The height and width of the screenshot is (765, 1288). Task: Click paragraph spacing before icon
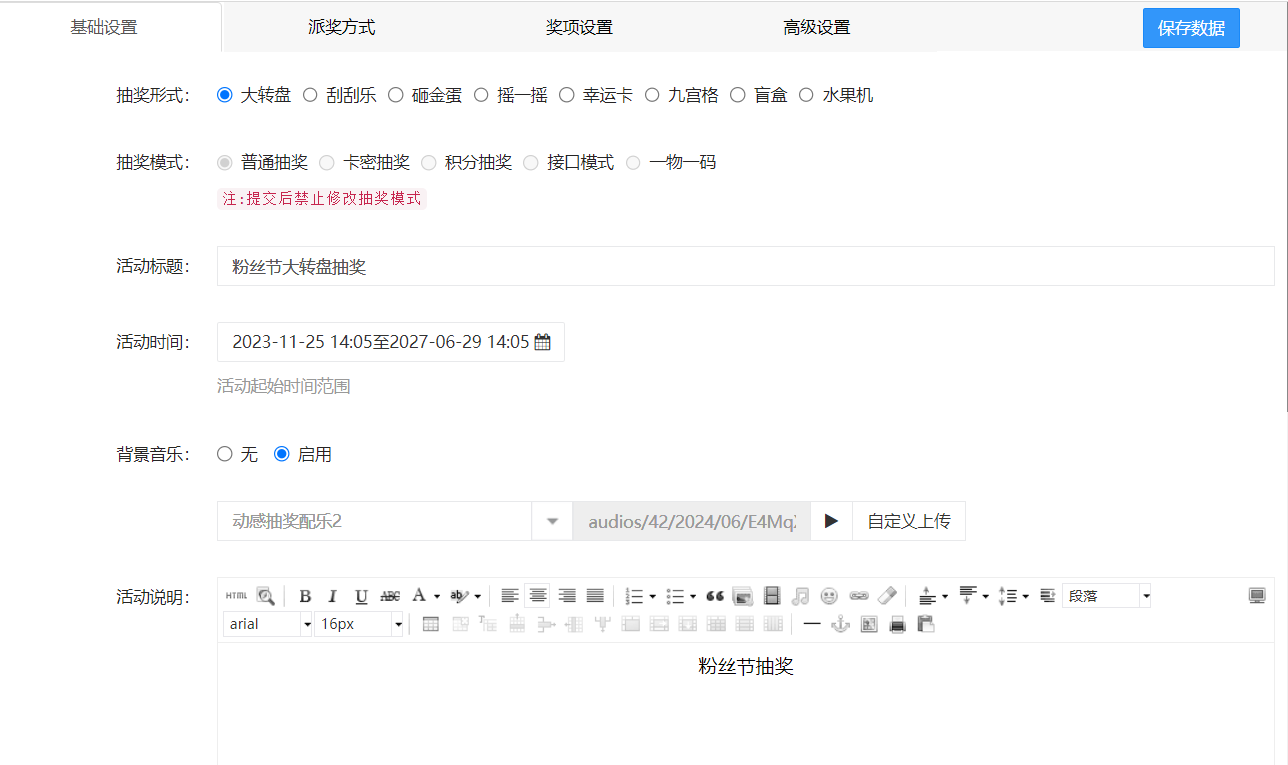coord(927,596)
